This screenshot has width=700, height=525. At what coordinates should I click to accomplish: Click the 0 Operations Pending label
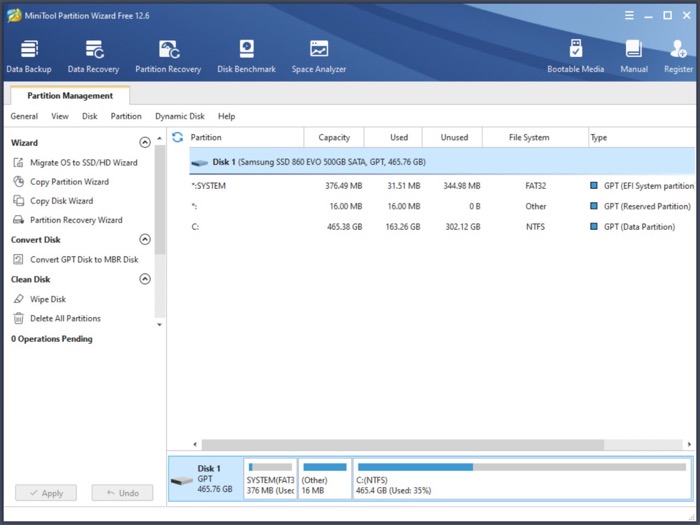click(52, 339)
